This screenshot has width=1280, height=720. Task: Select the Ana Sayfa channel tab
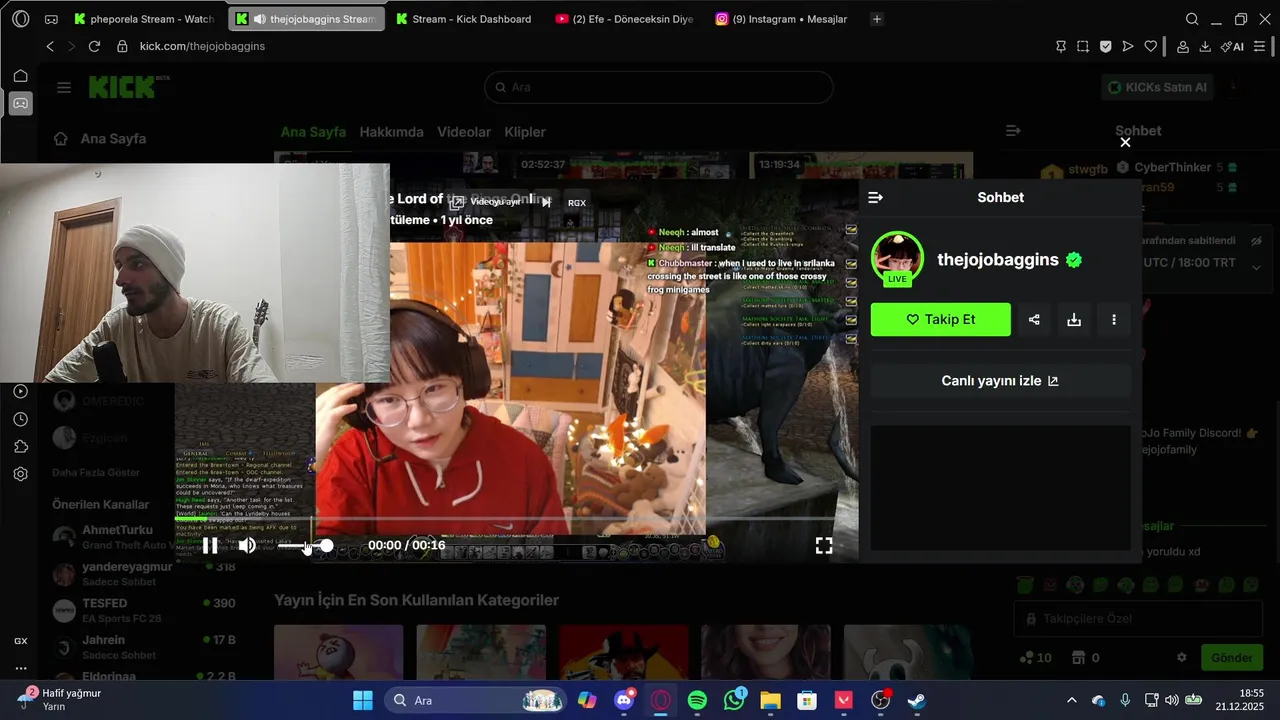pos(313,132)
